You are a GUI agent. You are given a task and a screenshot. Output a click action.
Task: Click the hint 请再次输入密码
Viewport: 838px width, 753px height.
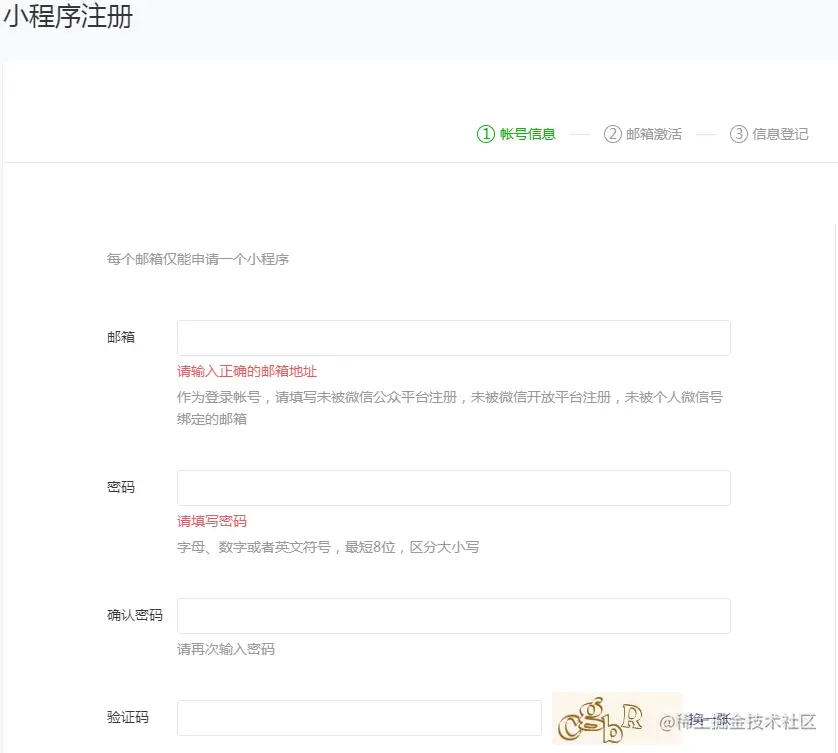(226, 649)
